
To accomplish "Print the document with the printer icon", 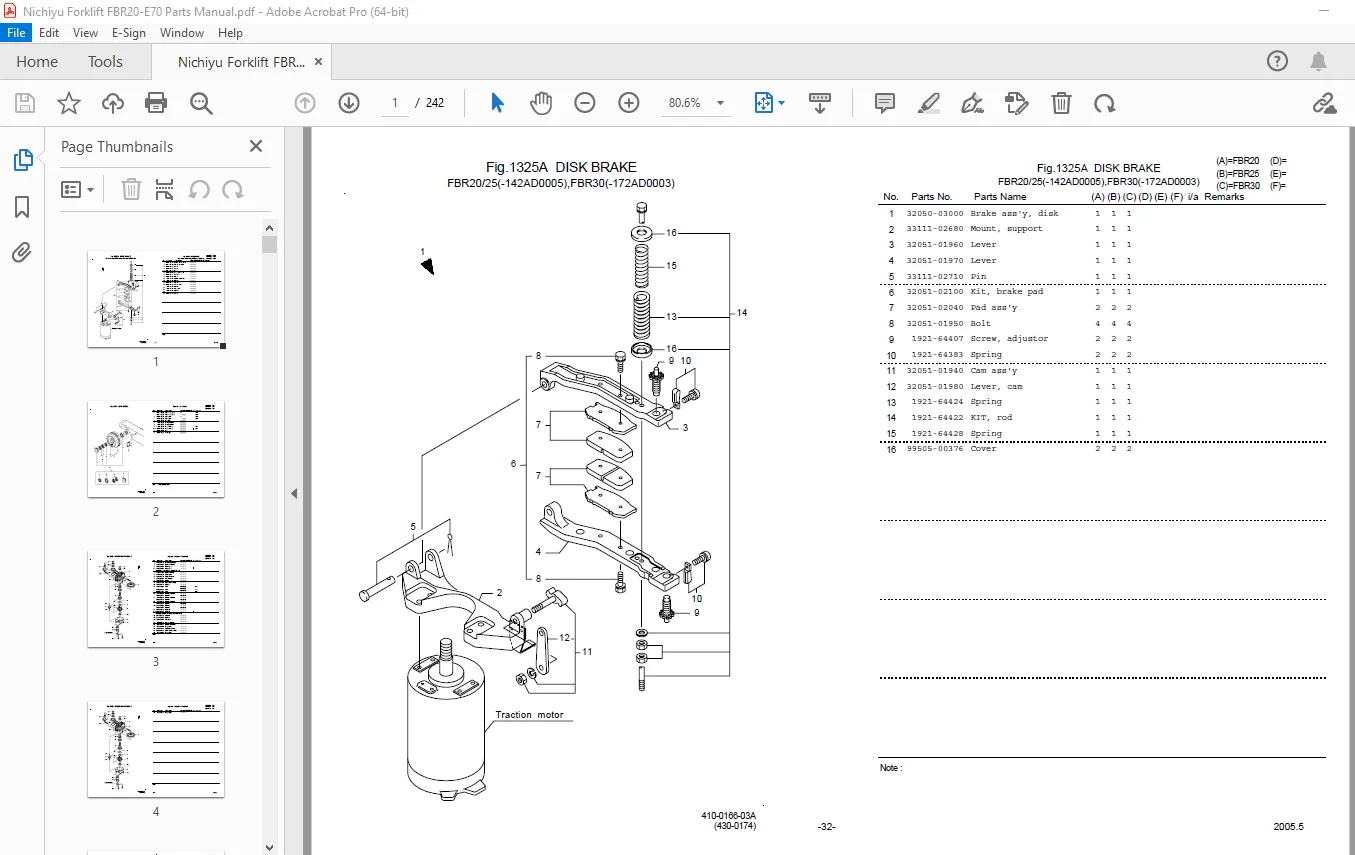I will (x=156, y=103).
